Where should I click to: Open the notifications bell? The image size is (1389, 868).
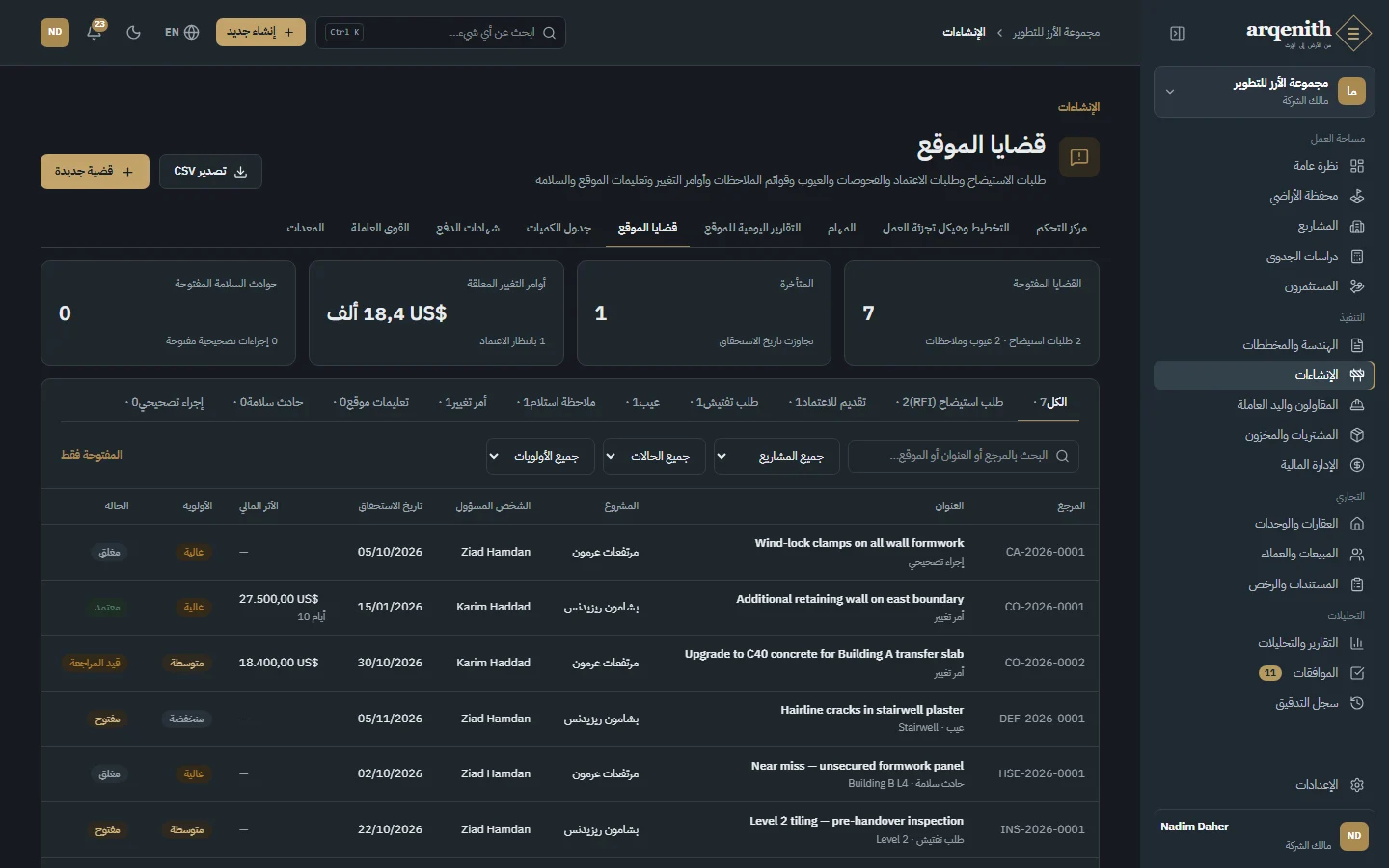[x=95, y=32]
